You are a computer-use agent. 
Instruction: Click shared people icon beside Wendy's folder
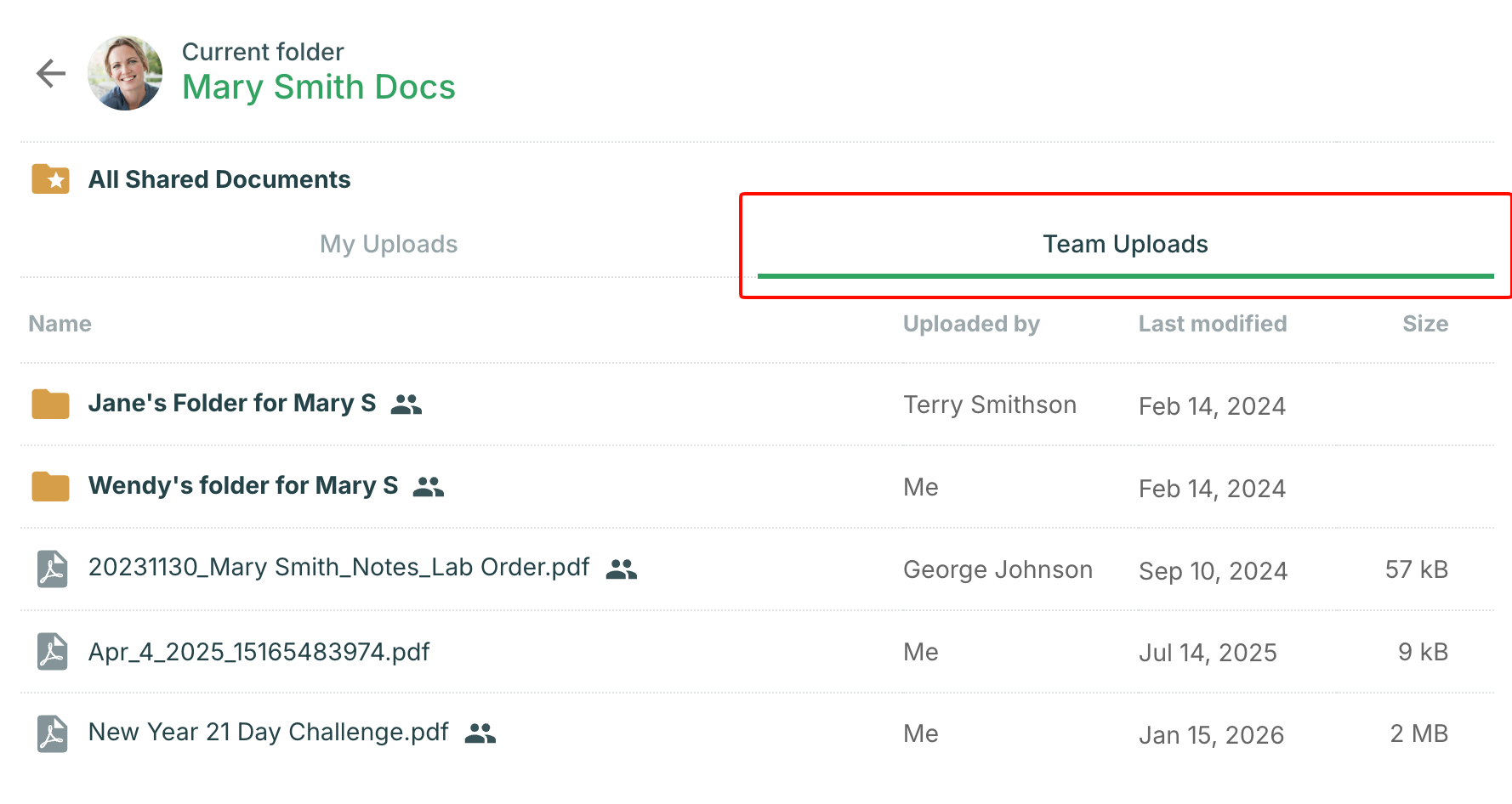click(429, 486)
